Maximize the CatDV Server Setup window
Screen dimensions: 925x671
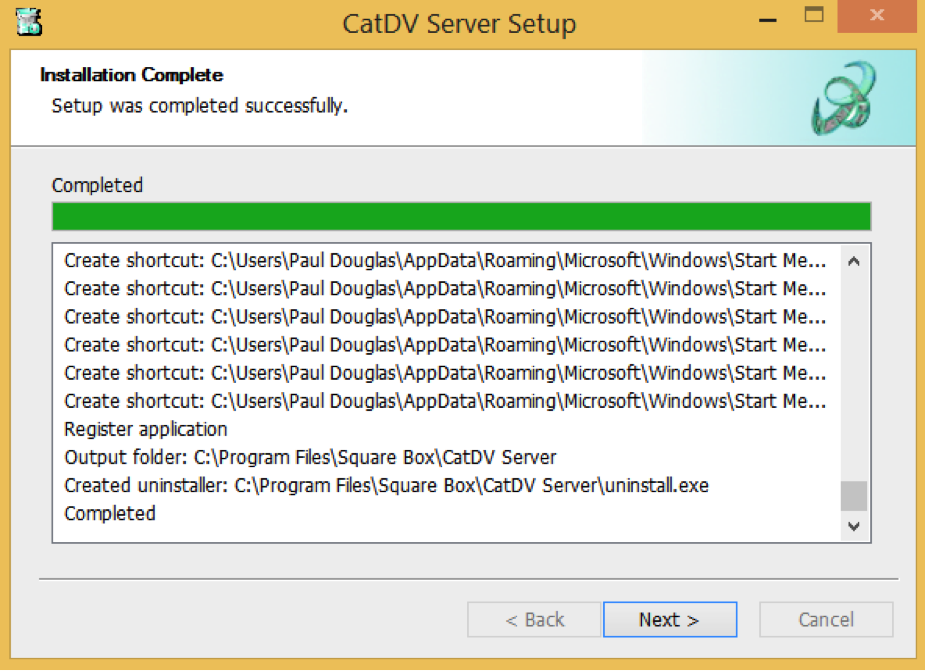814,16
